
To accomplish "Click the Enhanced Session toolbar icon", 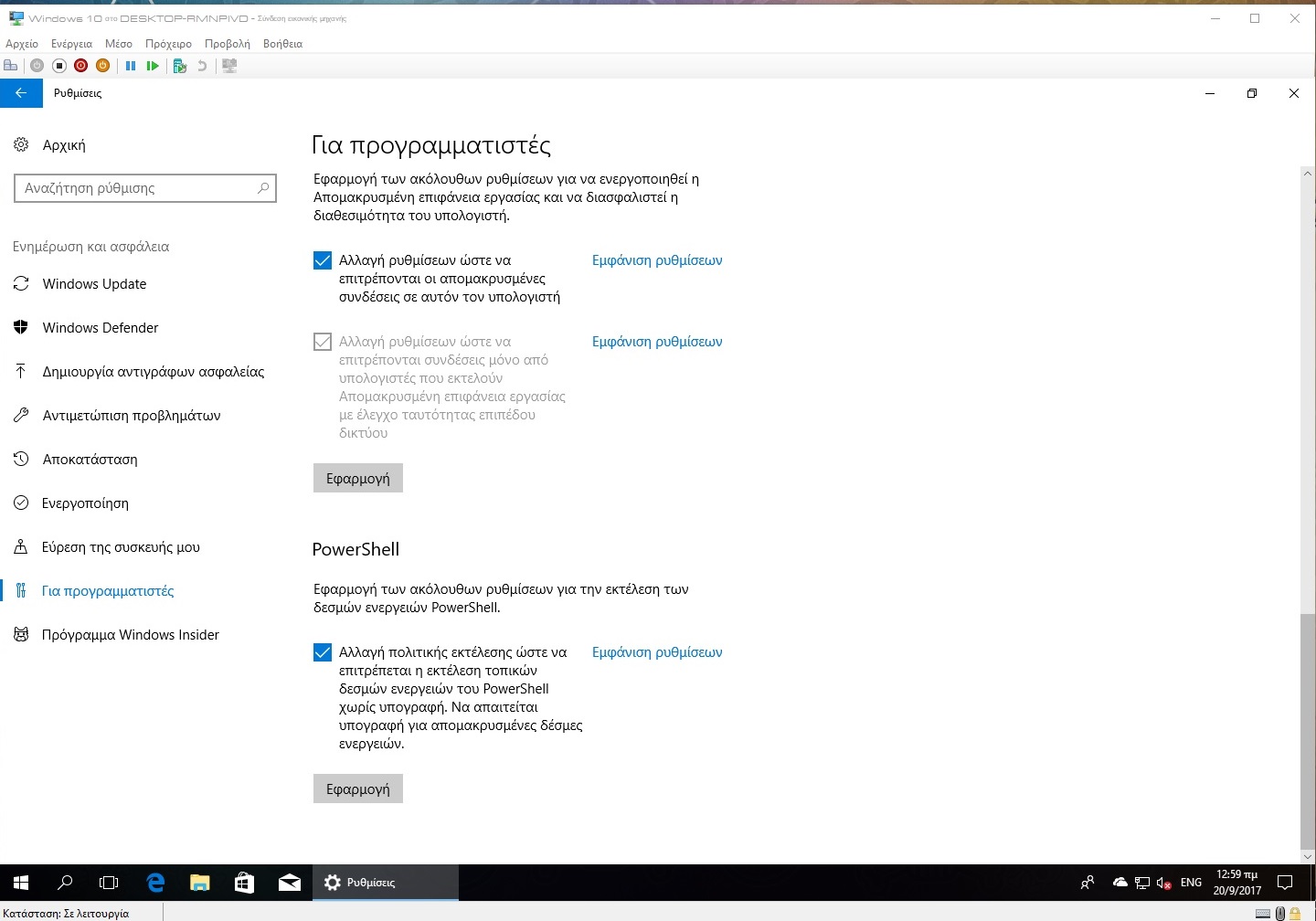I will (x=229, y=66).
